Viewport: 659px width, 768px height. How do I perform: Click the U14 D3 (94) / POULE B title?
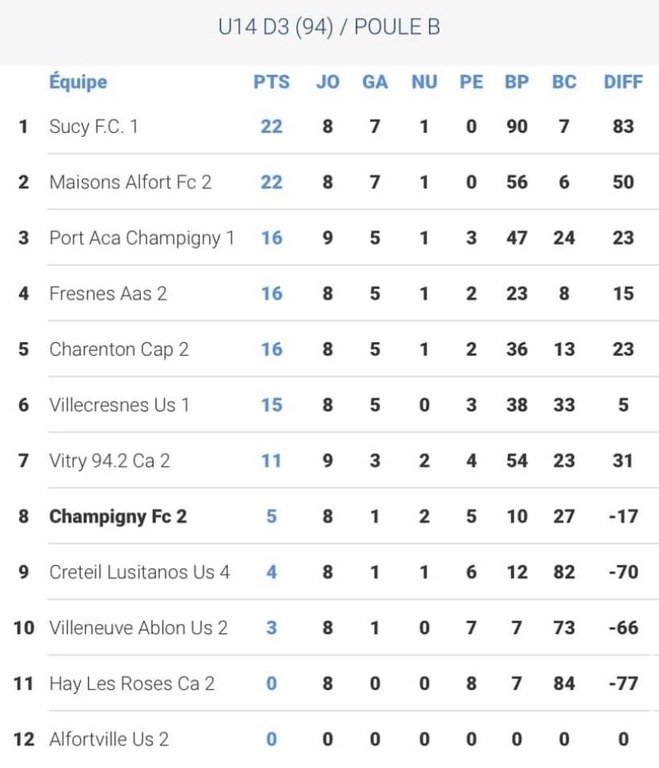pos(329,27)
